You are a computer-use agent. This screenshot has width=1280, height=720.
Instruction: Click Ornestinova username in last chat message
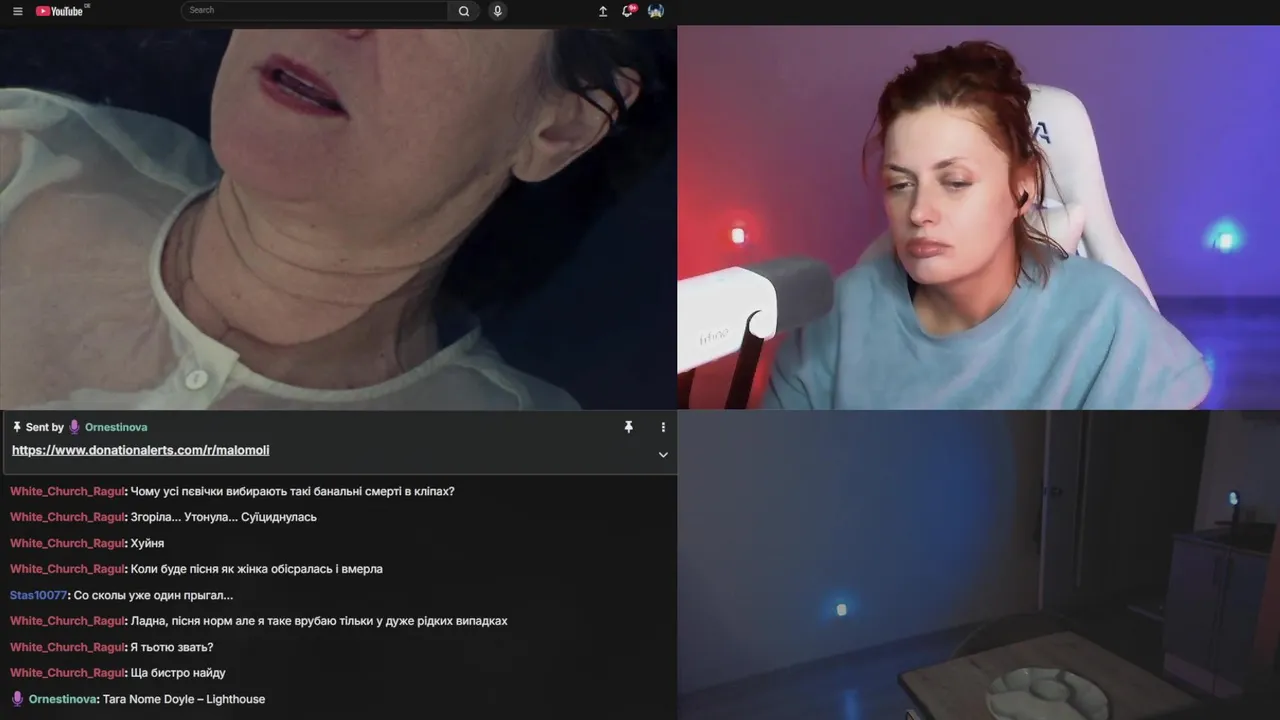point(63,699)
